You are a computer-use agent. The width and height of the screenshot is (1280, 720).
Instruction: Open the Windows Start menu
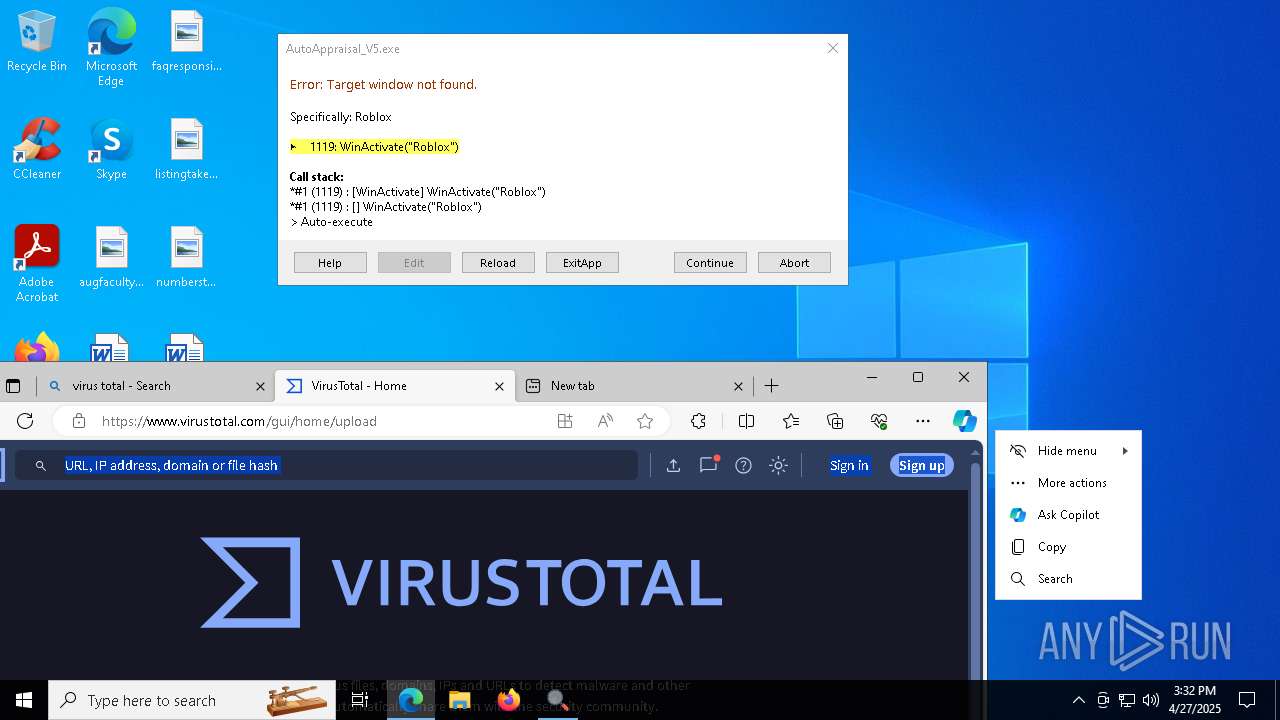[24, 700]
